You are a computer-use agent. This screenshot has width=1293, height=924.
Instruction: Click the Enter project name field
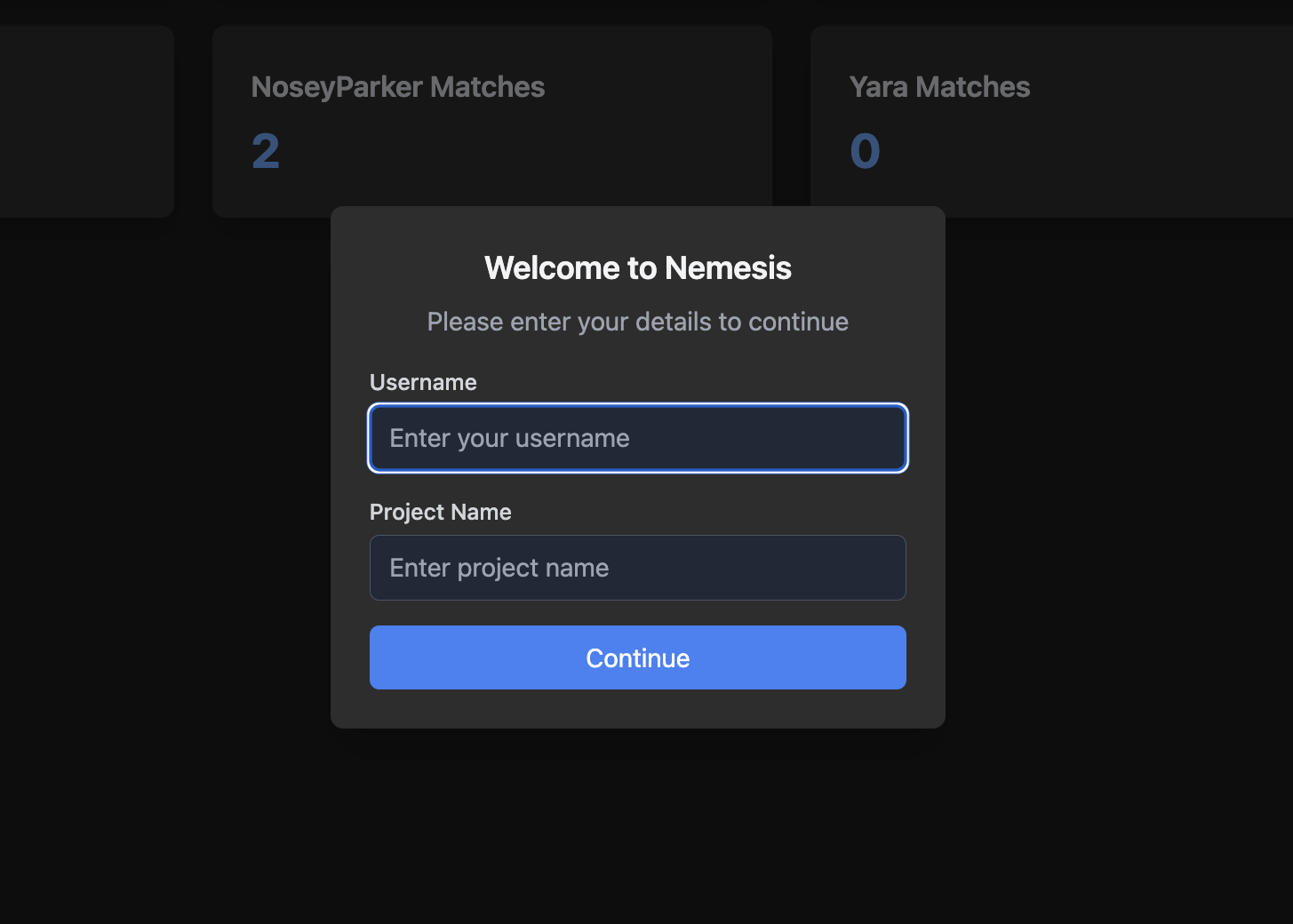coord(637,568)
